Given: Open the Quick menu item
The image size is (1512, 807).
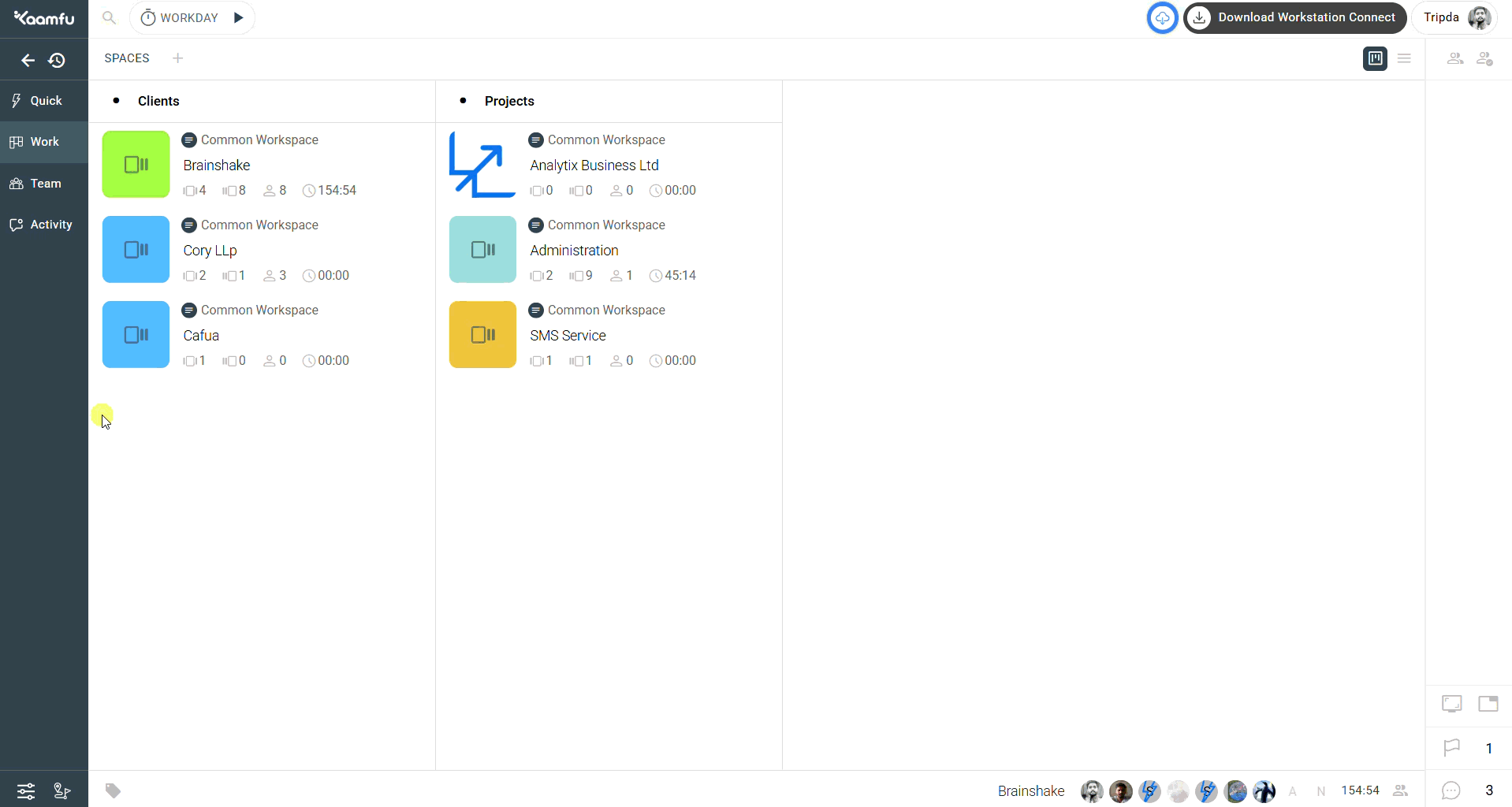Looking at the screenshot, I should point(44,101).
